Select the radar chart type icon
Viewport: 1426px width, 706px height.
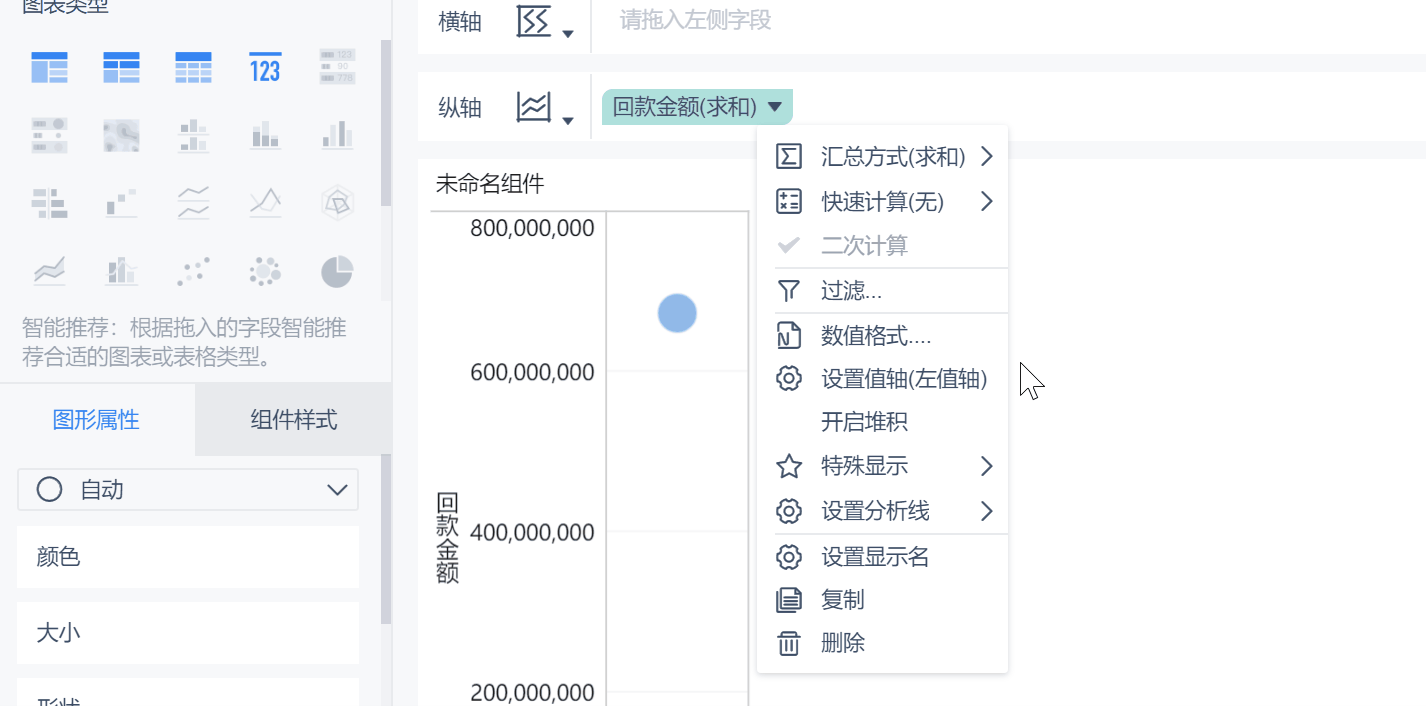click(x=337, y=203)
